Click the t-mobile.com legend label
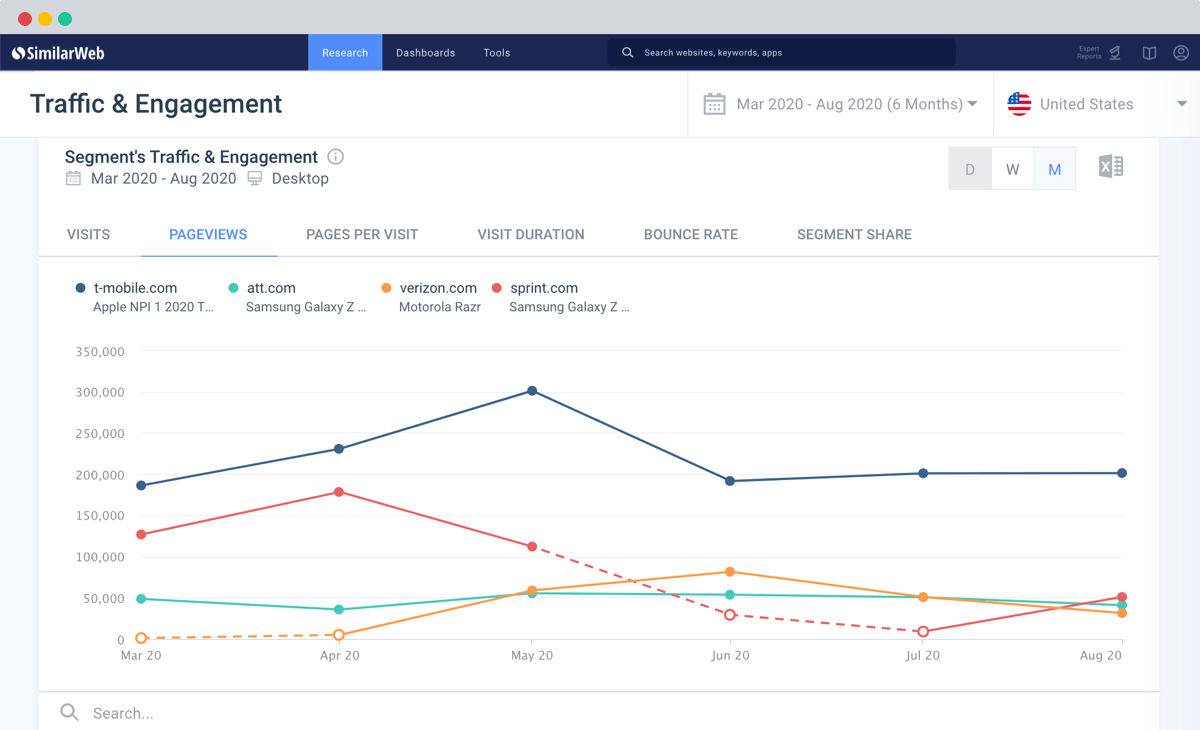The width and height of the screenshot is (1200, 730). pyautogui.click(x=135, y=288)
